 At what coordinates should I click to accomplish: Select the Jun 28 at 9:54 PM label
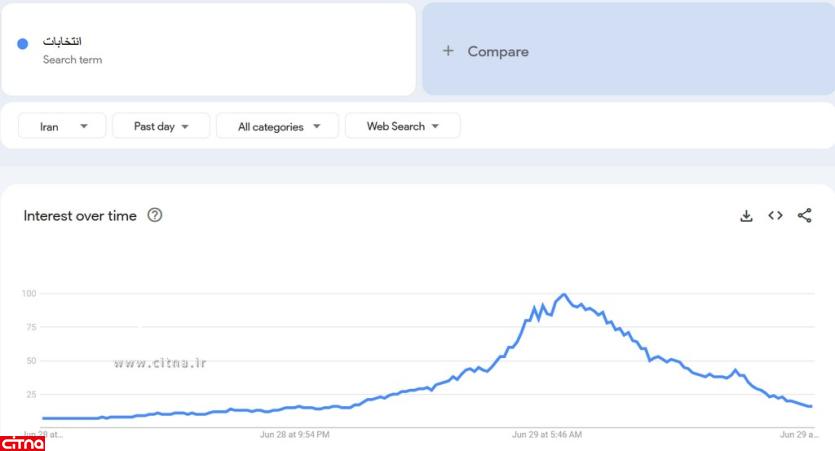coord(294,435)
